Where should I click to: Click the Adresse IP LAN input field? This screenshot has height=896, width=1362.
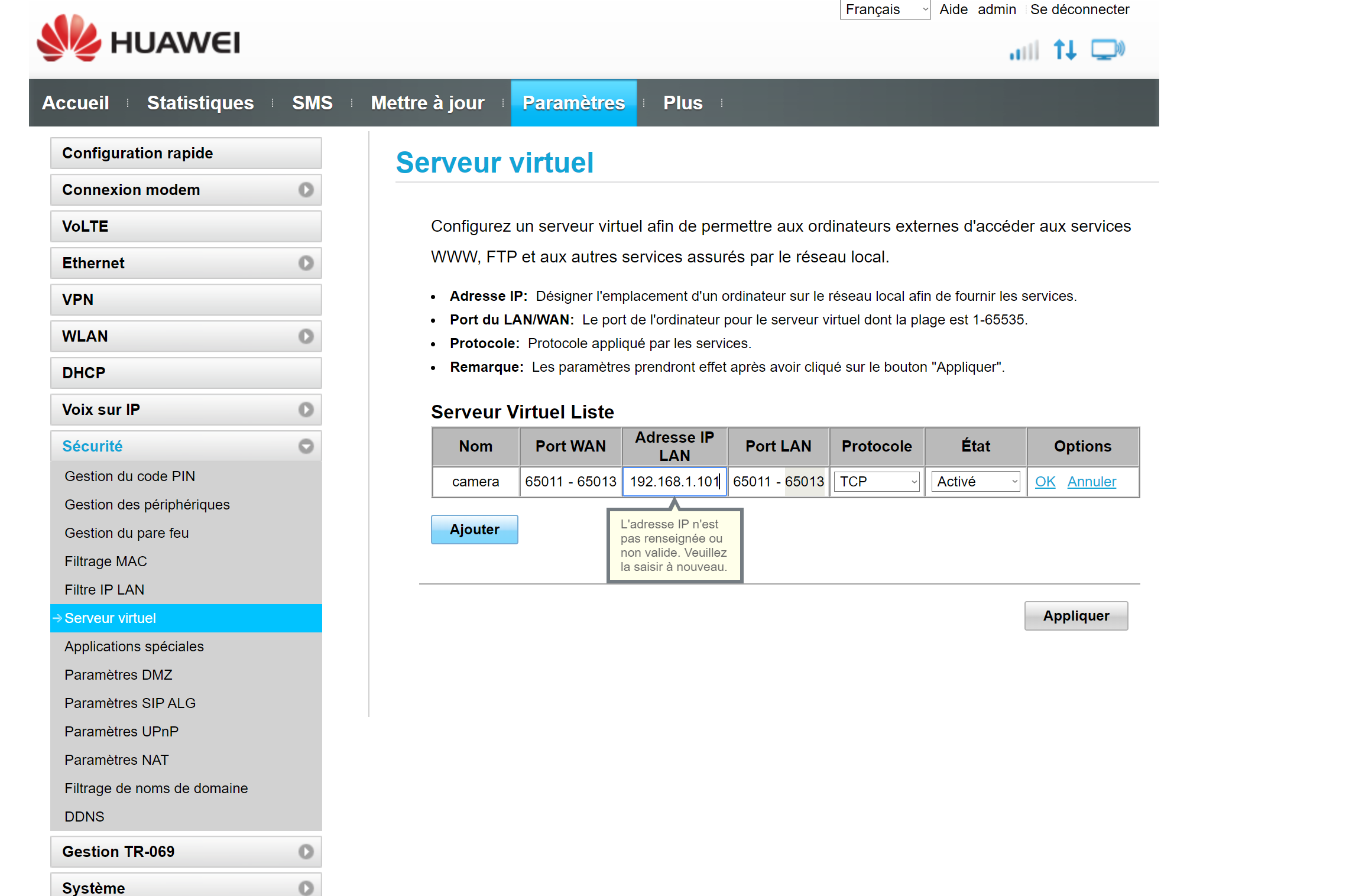[x=674, y=482]
